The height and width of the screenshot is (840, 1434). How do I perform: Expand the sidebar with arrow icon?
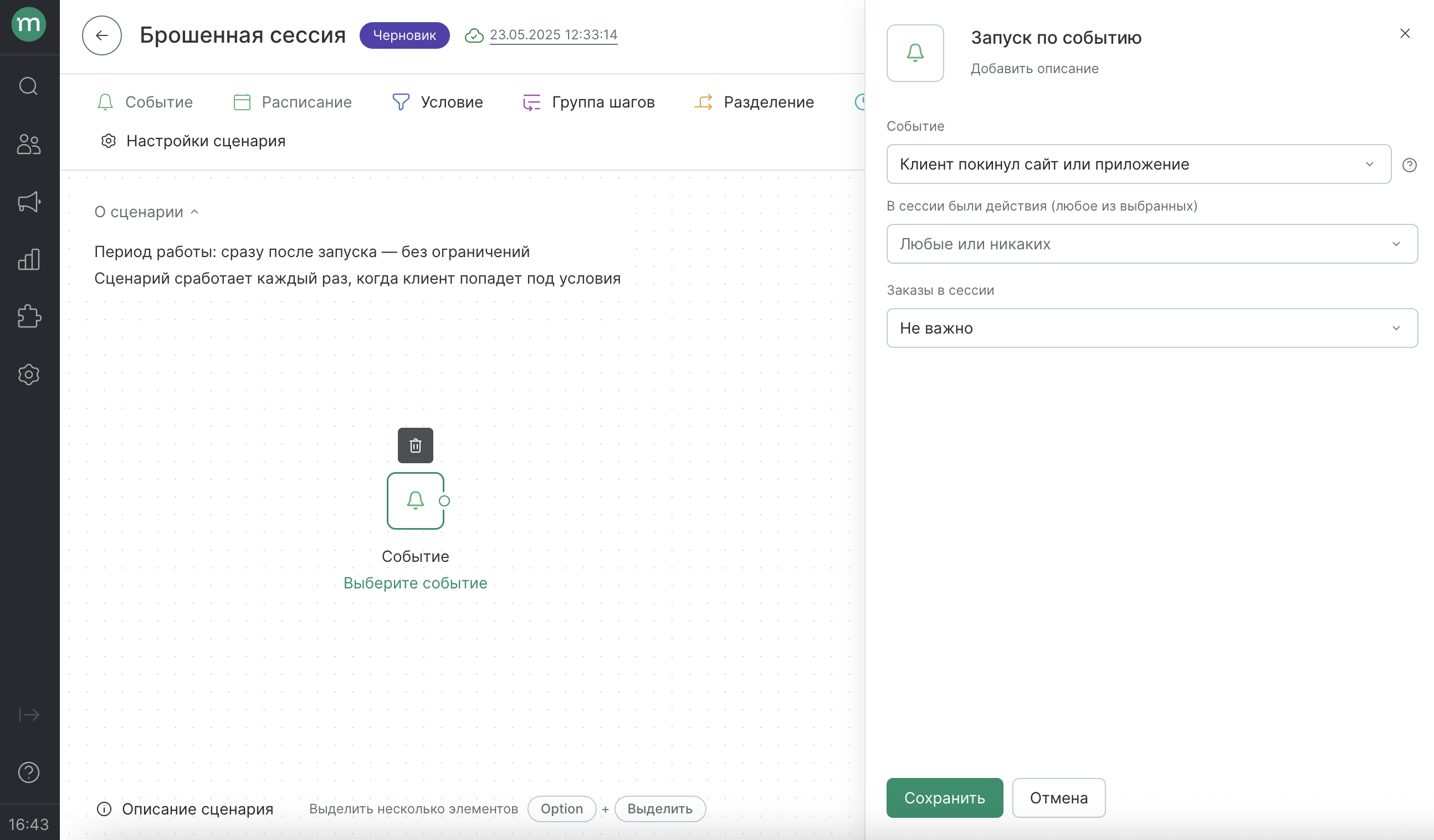28,715
